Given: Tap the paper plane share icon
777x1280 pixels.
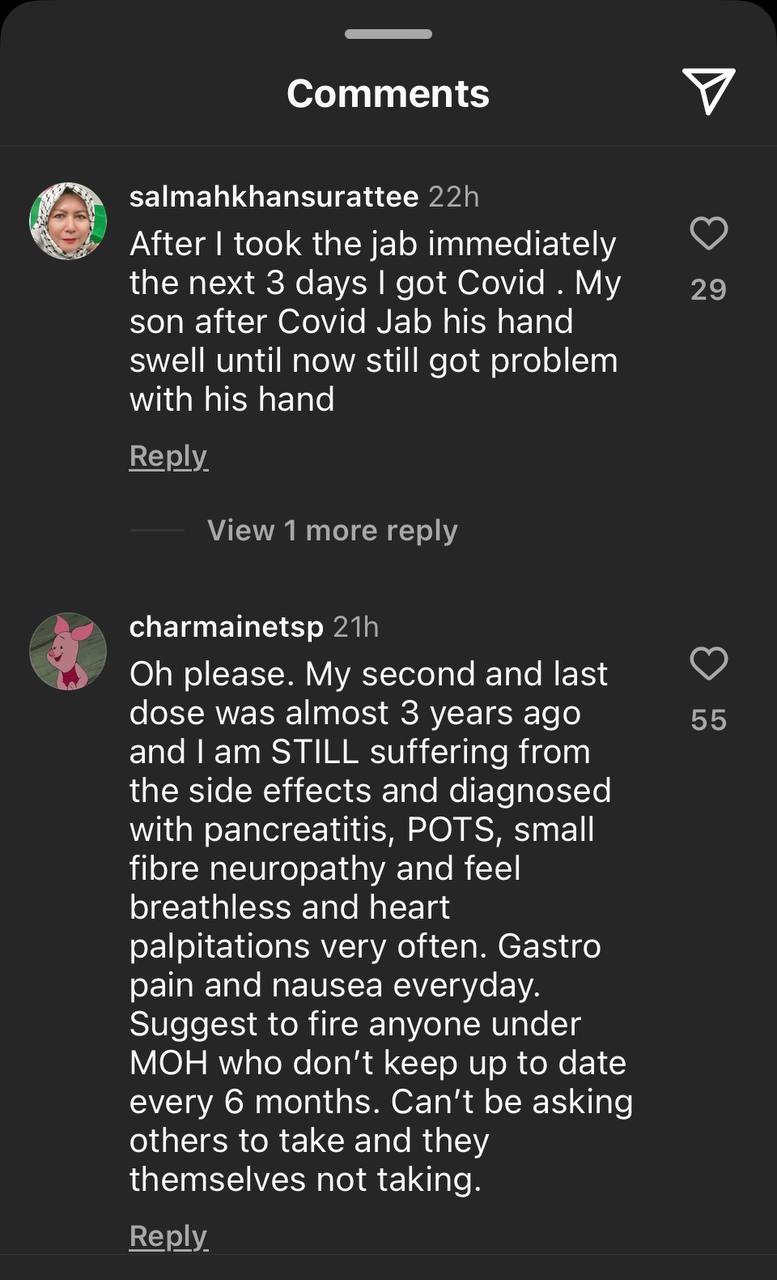Looking at the screenshot, I should (x=709, y=91).
